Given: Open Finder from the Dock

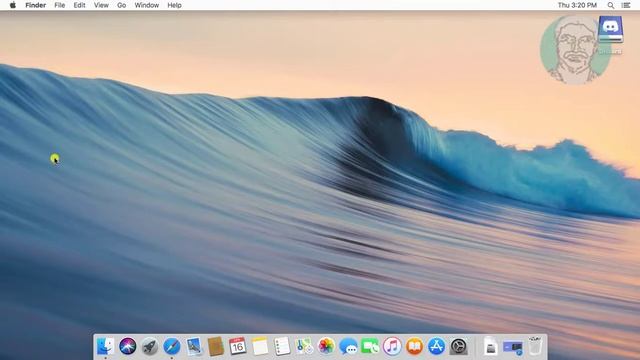Looking at the screenshot, I should (x=105, y=347).
